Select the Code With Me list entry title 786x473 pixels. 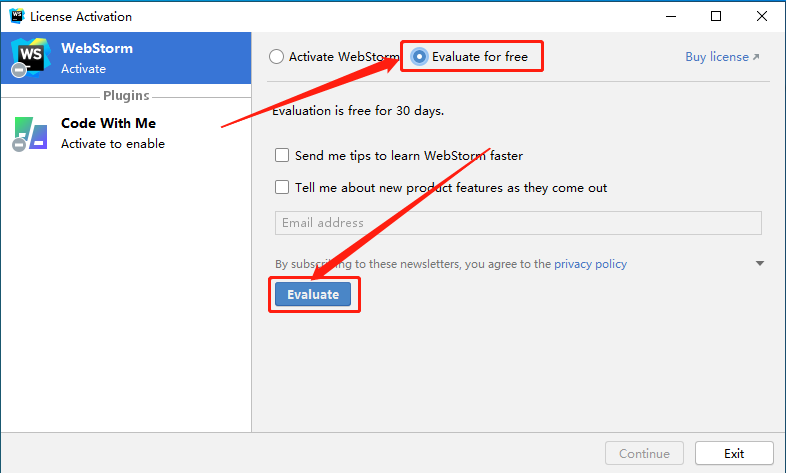coord(108,123)
